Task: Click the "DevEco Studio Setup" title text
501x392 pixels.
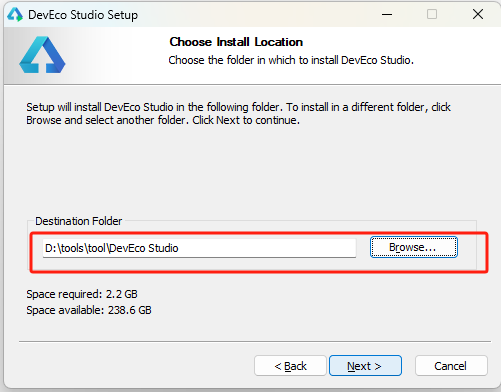Action: (83, 15)
